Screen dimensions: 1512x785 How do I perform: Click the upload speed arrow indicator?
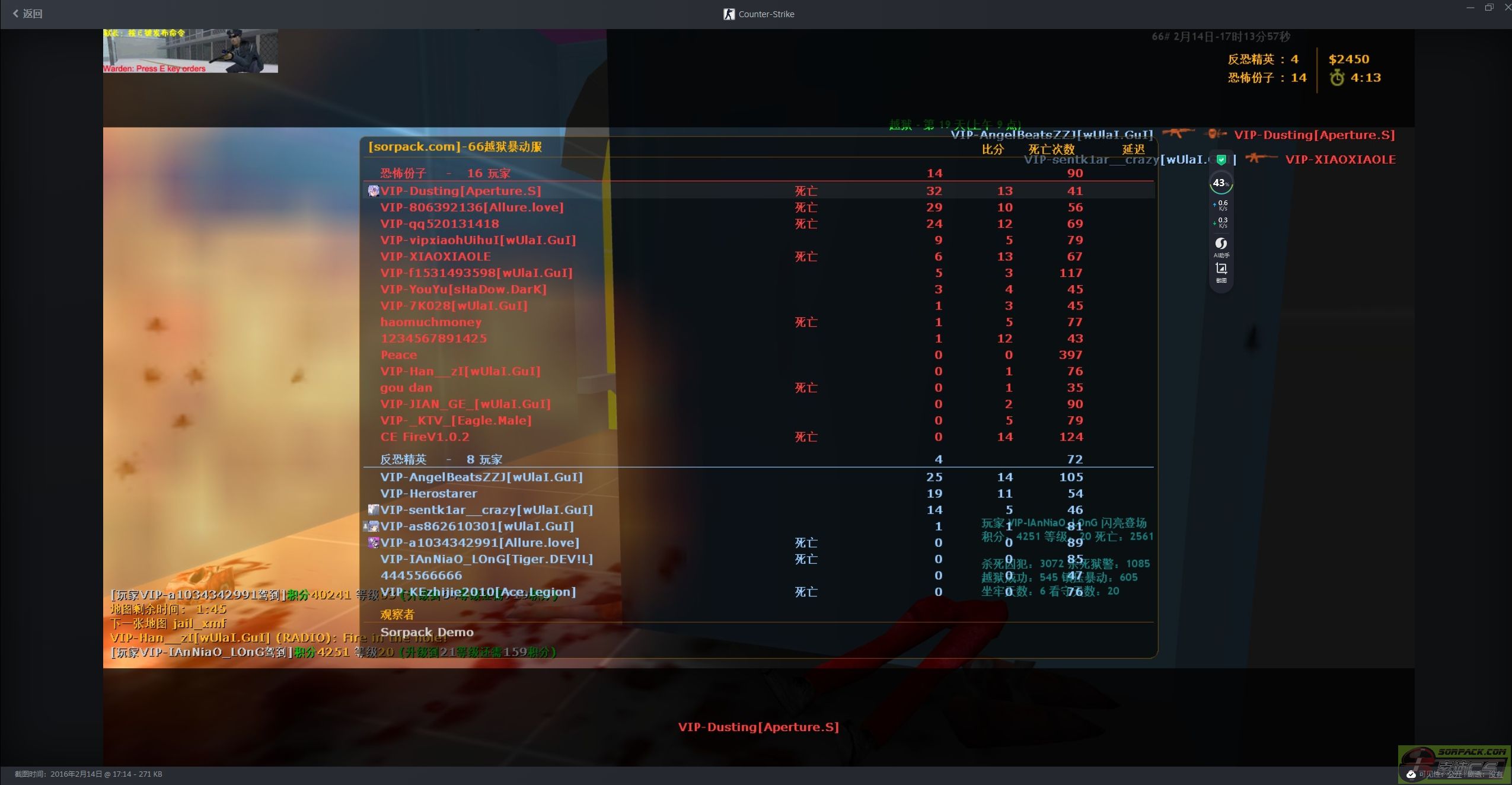(x=1215, y=205)
